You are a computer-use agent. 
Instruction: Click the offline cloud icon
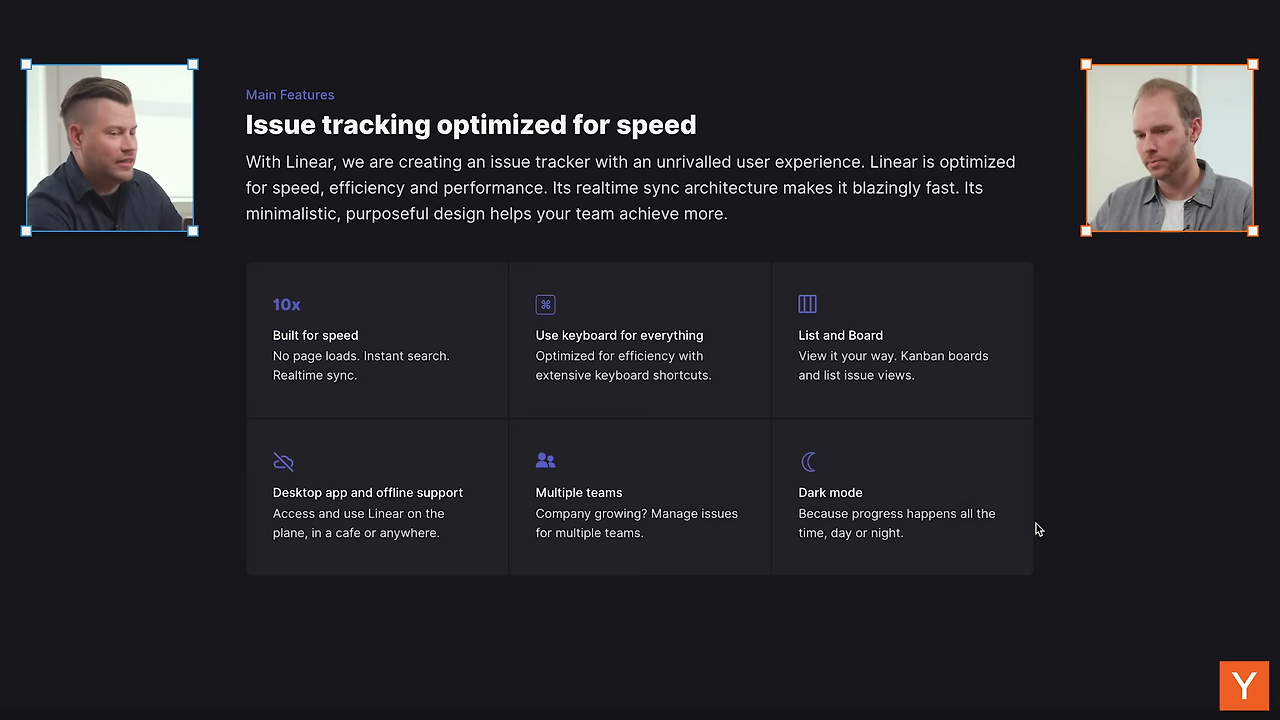(283, 461)
